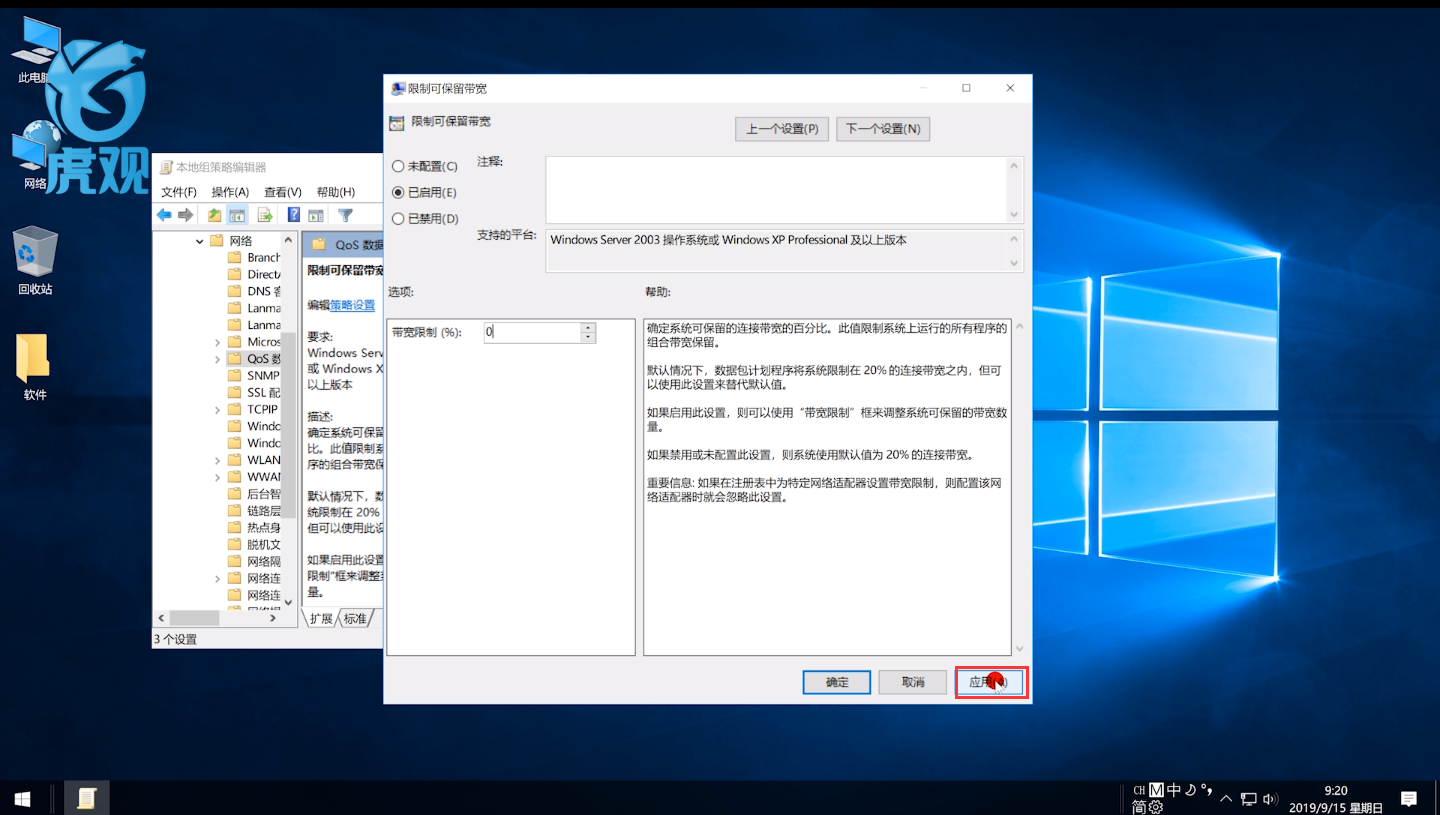1440x815 pixels.
Task: Select the 已启用(E) radio button
Action: 398,192
